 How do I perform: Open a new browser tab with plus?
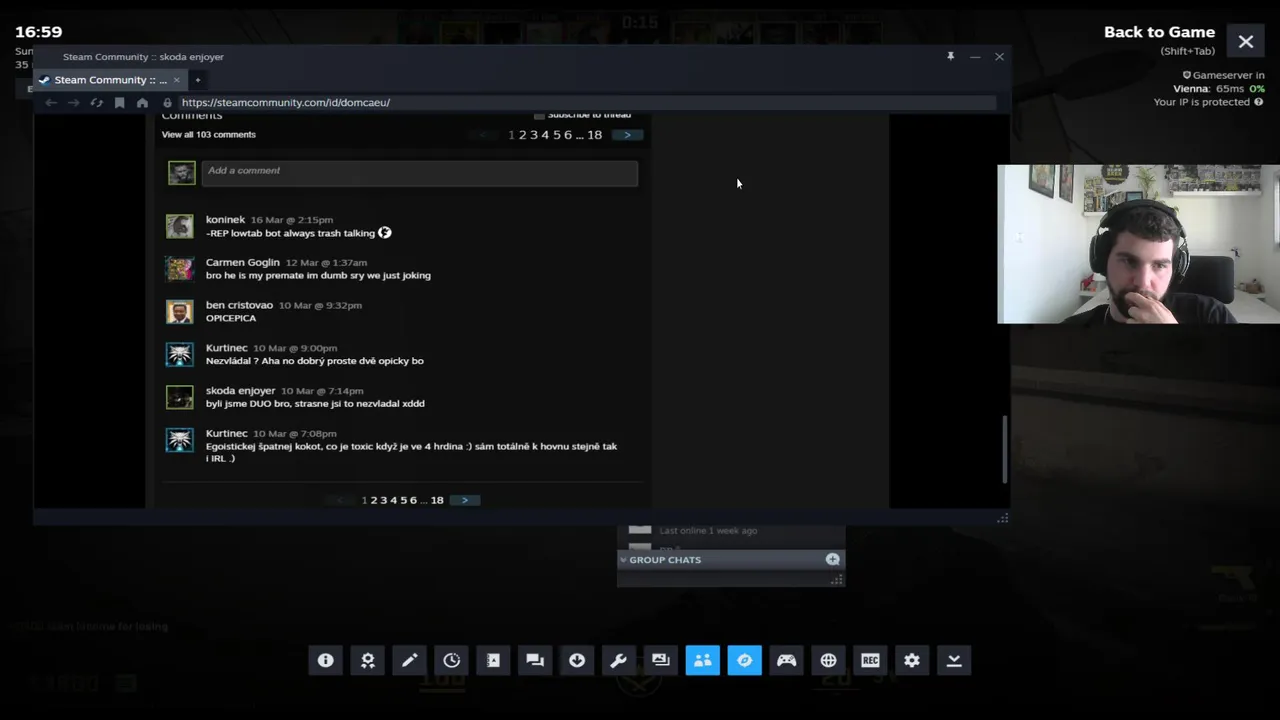[x=197, y=80]
